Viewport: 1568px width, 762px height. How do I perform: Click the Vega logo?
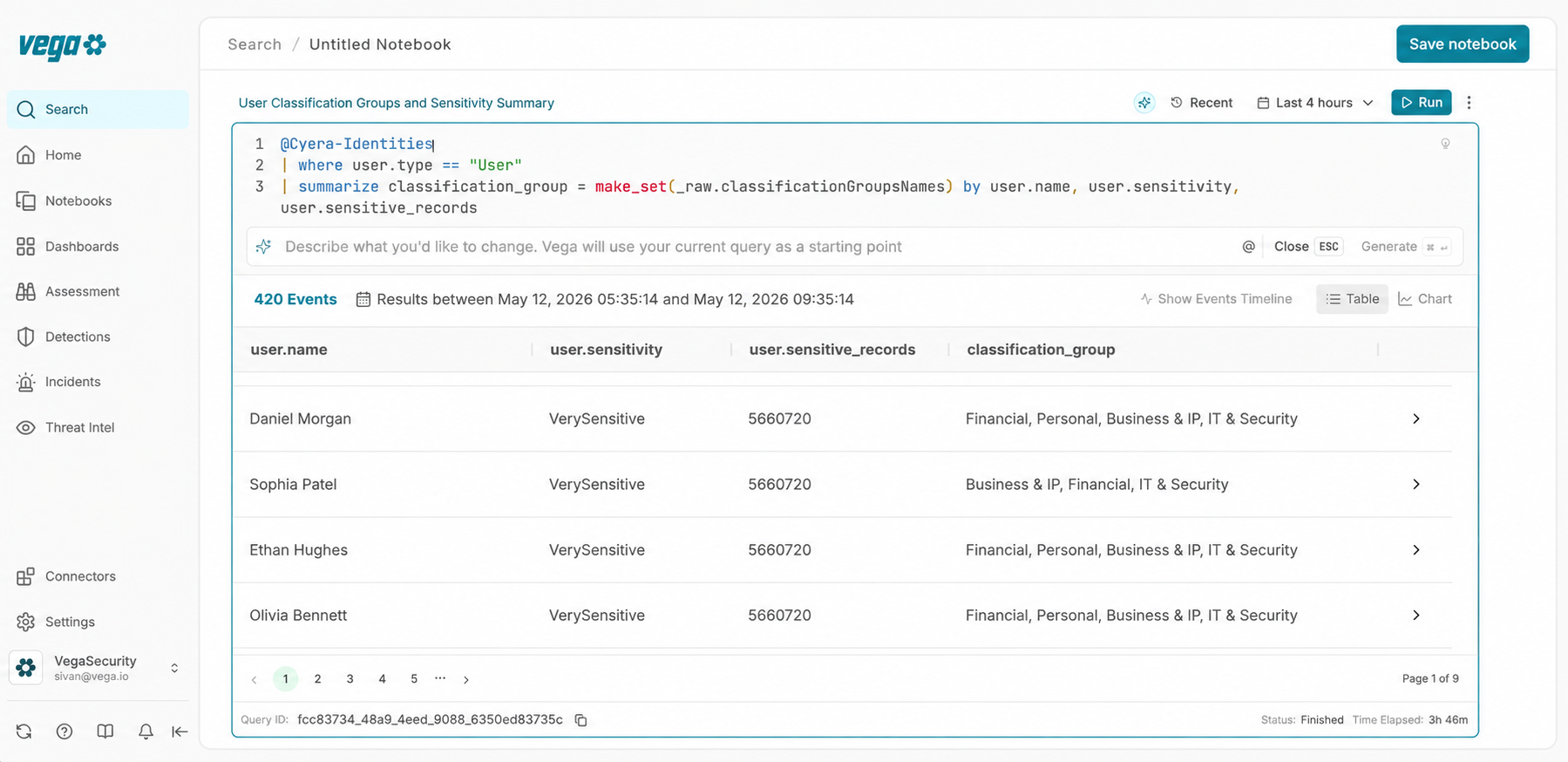click(62, 45)
